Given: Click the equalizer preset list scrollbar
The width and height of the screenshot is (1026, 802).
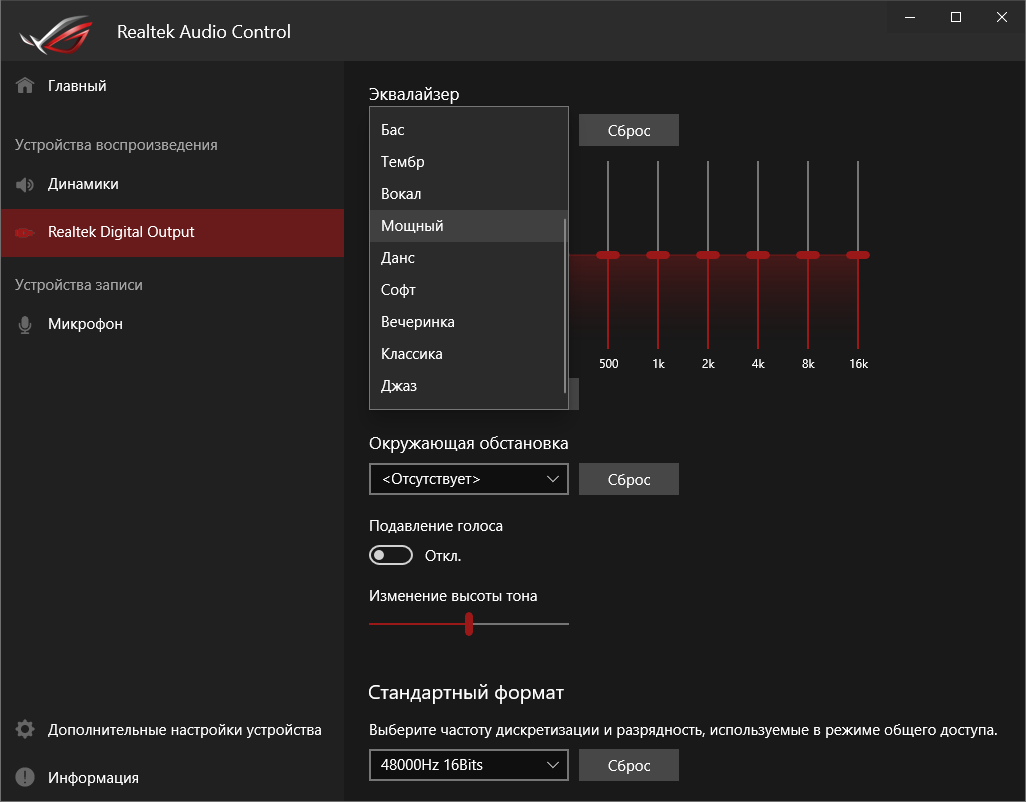Looking at the screenshot, I should [565, 305].
